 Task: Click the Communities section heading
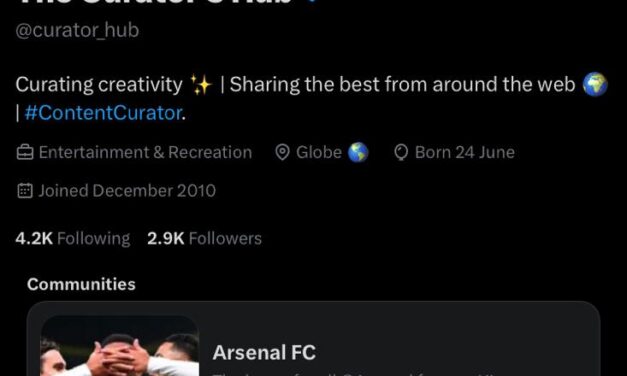[81, 284]
